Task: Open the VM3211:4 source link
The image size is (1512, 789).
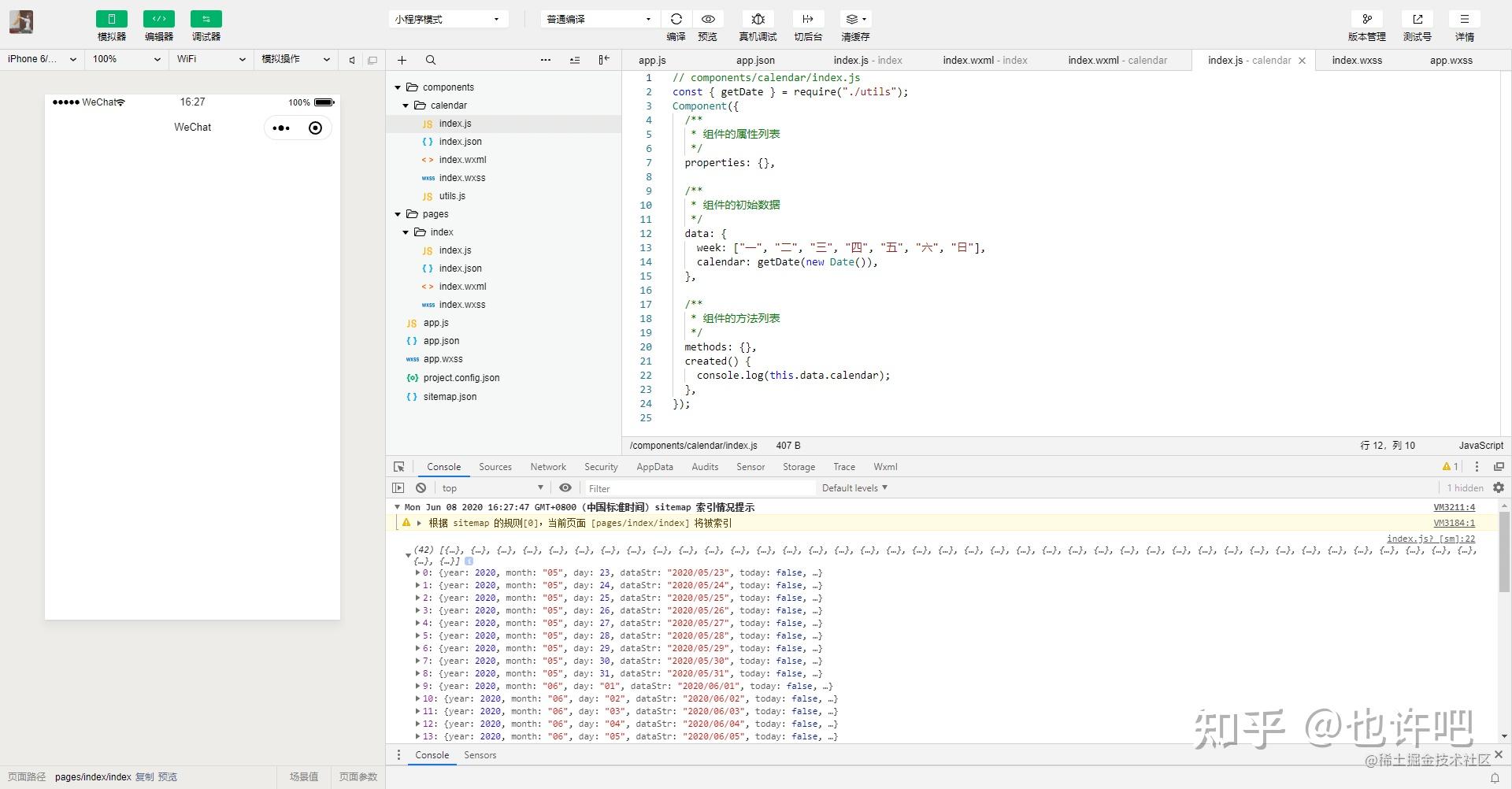Action: [x=1454, y=508]
